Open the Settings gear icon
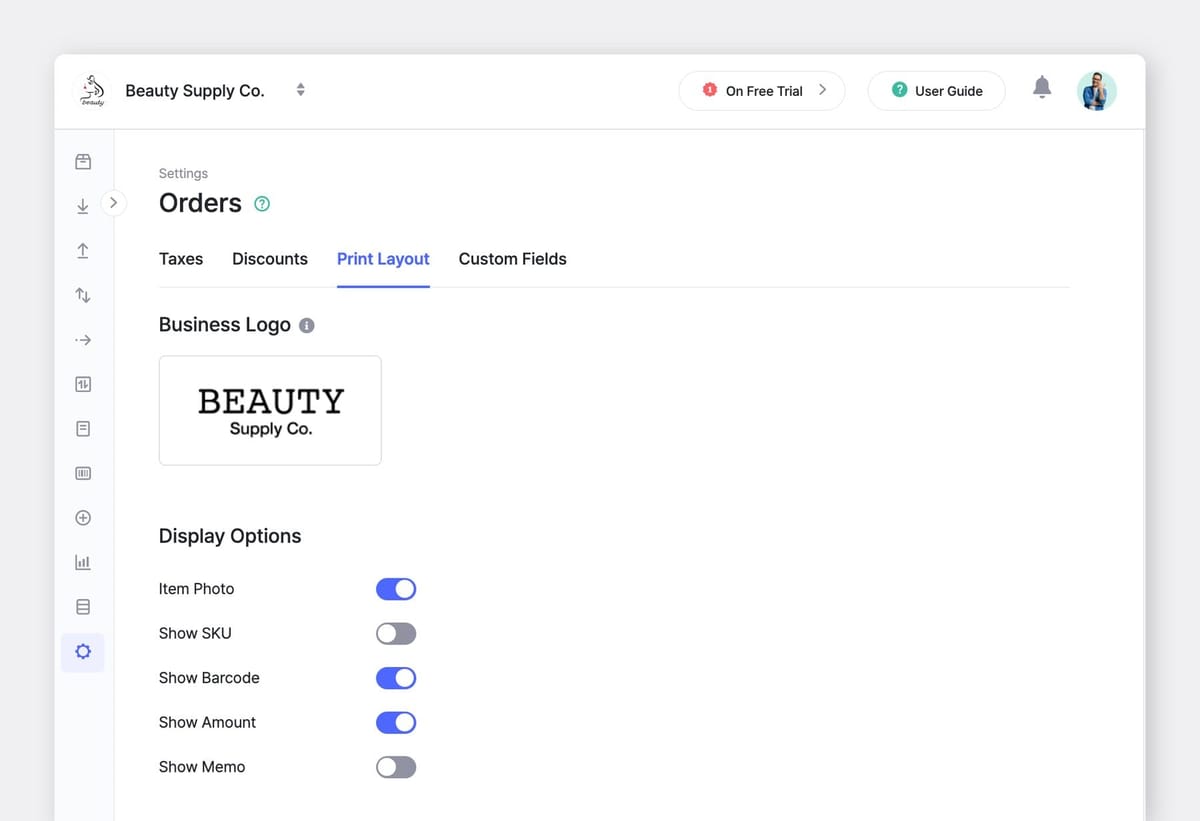Image resolution: width=1200 pixels, height=821 pixels. (83, 651)
